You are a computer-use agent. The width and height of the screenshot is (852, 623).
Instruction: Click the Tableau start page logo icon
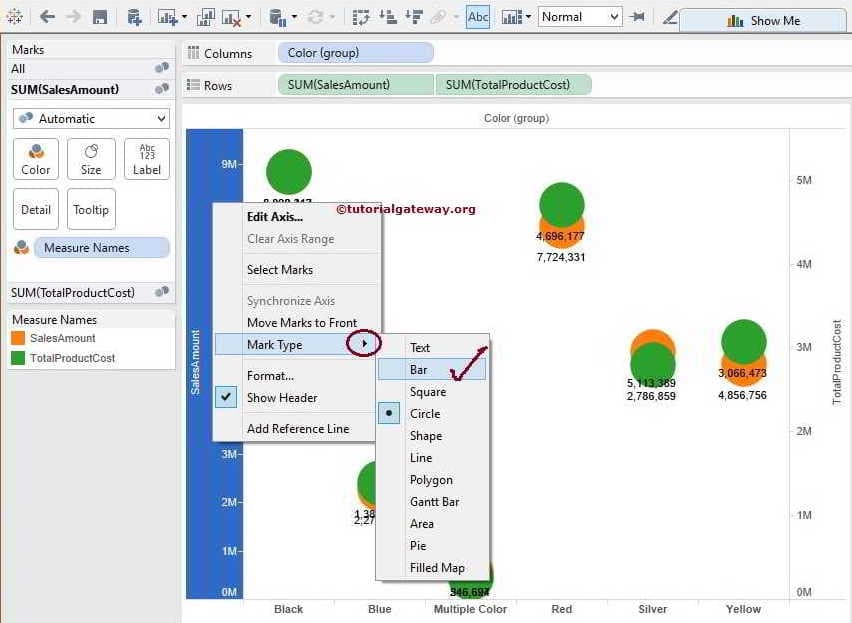coord(15,17)
